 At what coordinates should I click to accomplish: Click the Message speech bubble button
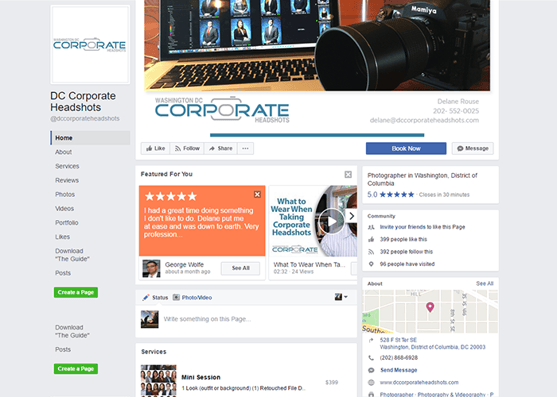pyautogui.click(x=473, y=148)
